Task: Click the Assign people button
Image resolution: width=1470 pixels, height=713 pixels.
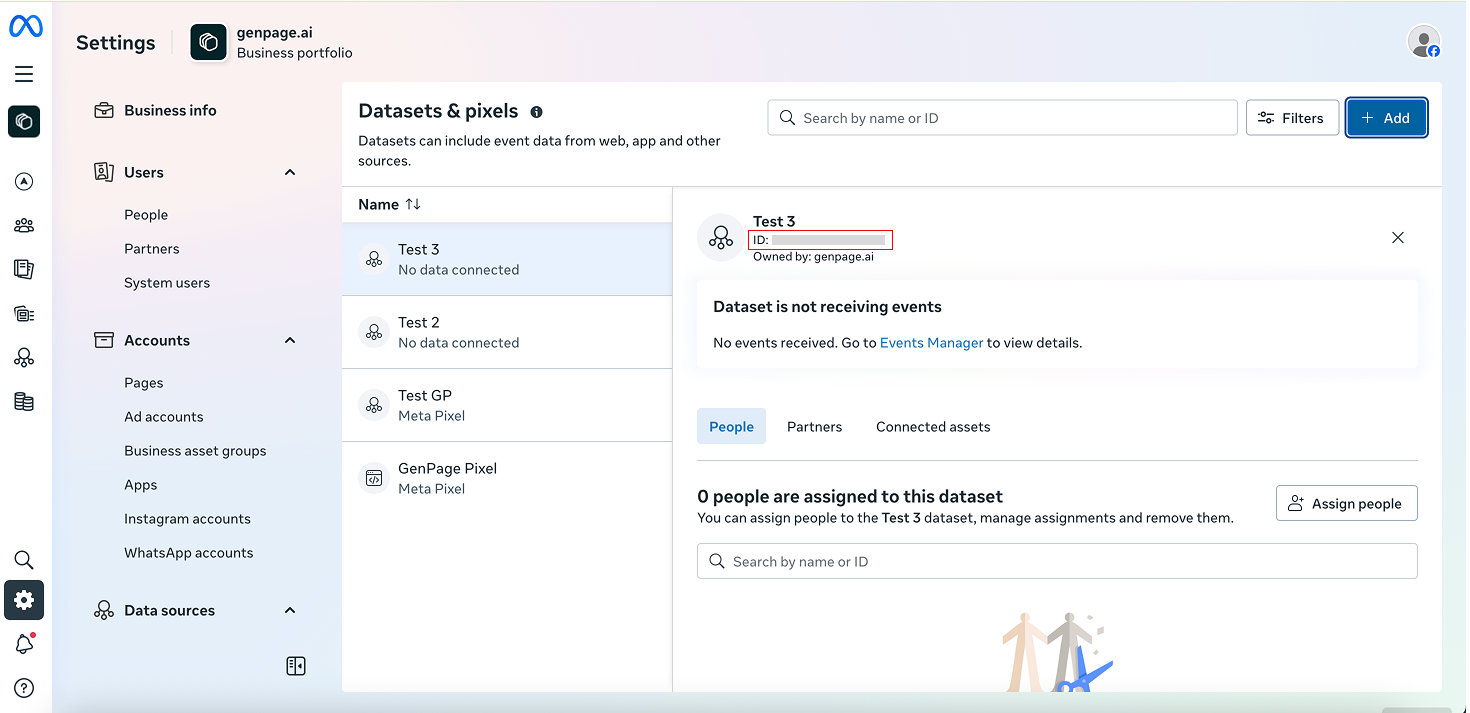Action: [1346, 503]
